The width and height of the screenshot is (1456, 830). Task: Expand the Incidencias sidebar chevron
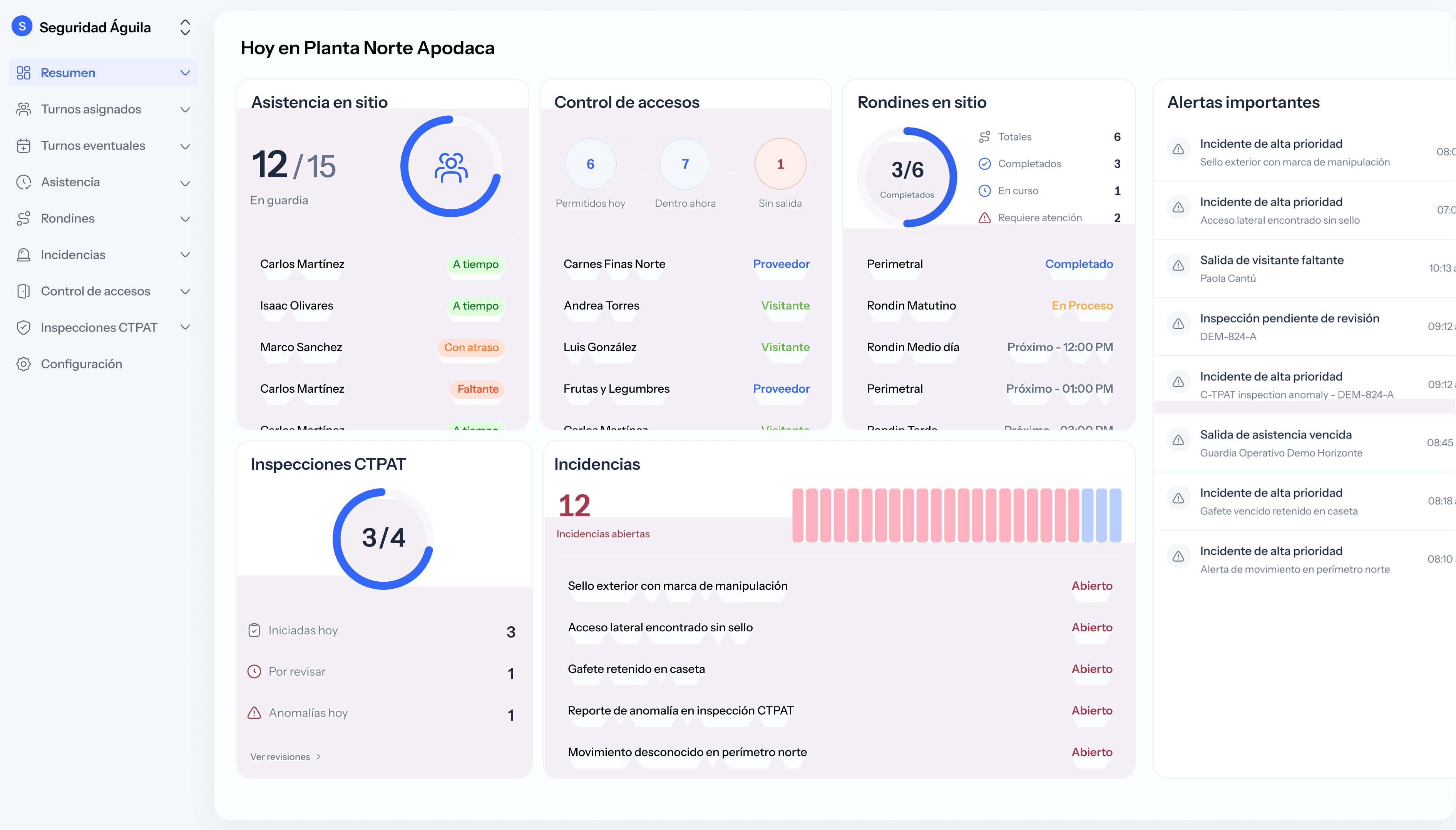coord(185,255)
